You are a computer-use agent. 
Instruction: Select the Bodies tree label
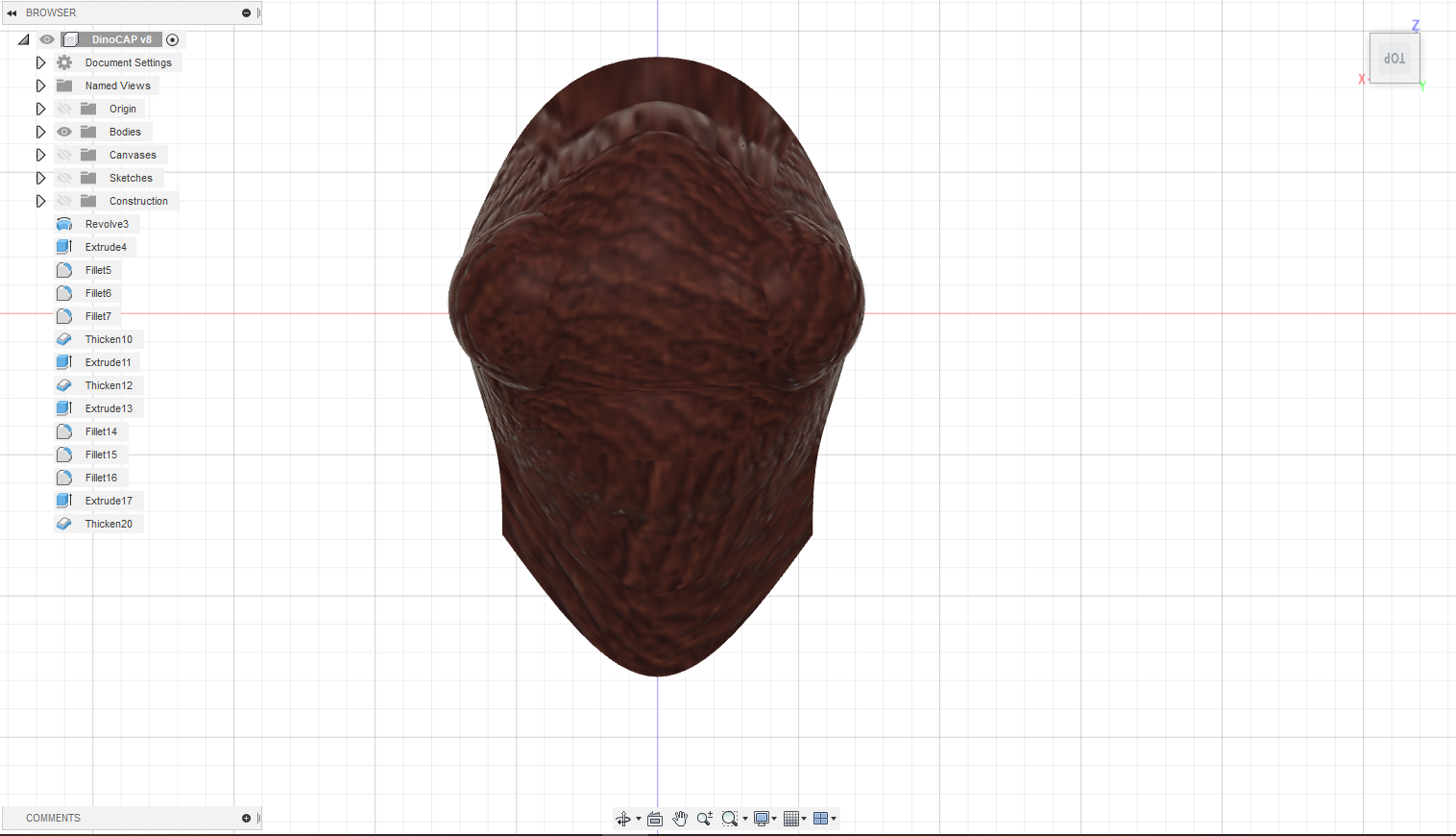tap(125, 132)
